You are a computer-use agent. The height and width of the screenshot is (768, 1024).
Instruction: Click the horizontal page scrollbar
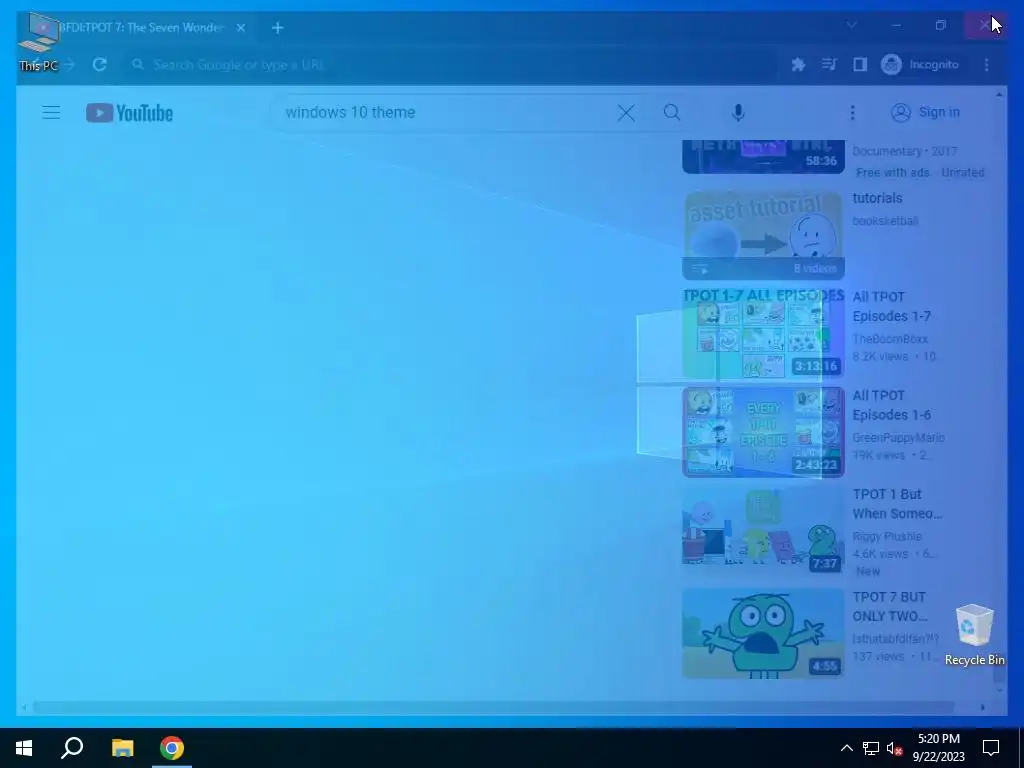493,707
